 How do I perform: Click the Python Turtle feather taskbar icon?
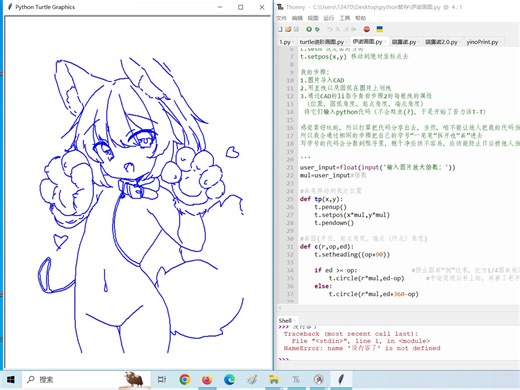coord(341,379)
